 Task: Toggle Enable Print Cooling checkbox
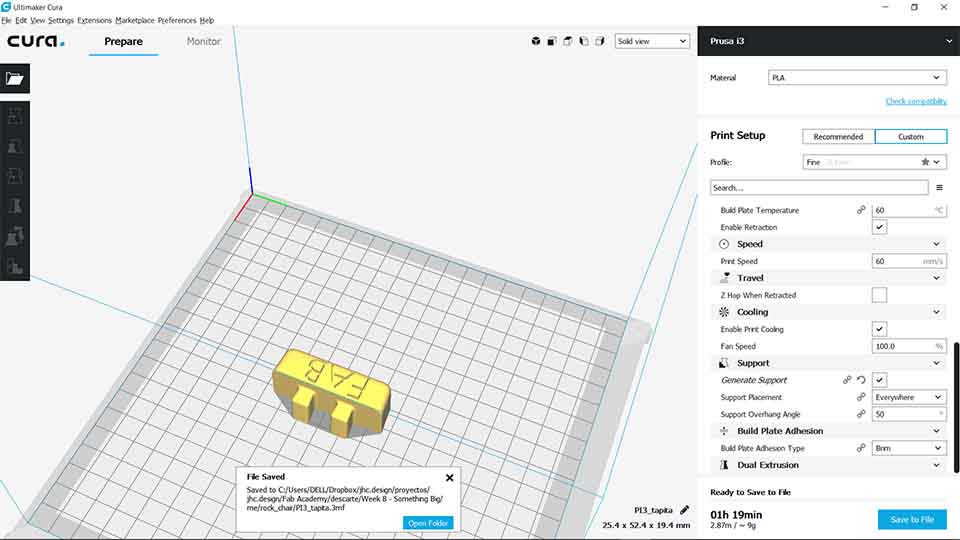879,329
